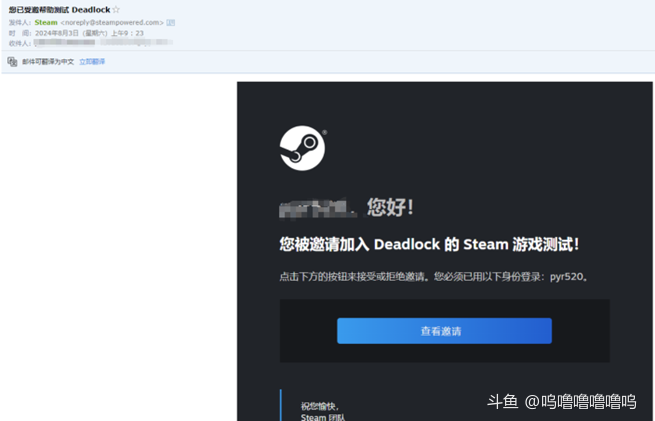Image resolution: width=655 pixels, height=421 pixels.
Task: Click the sender name Steam
Action: [x=46, y=22]
